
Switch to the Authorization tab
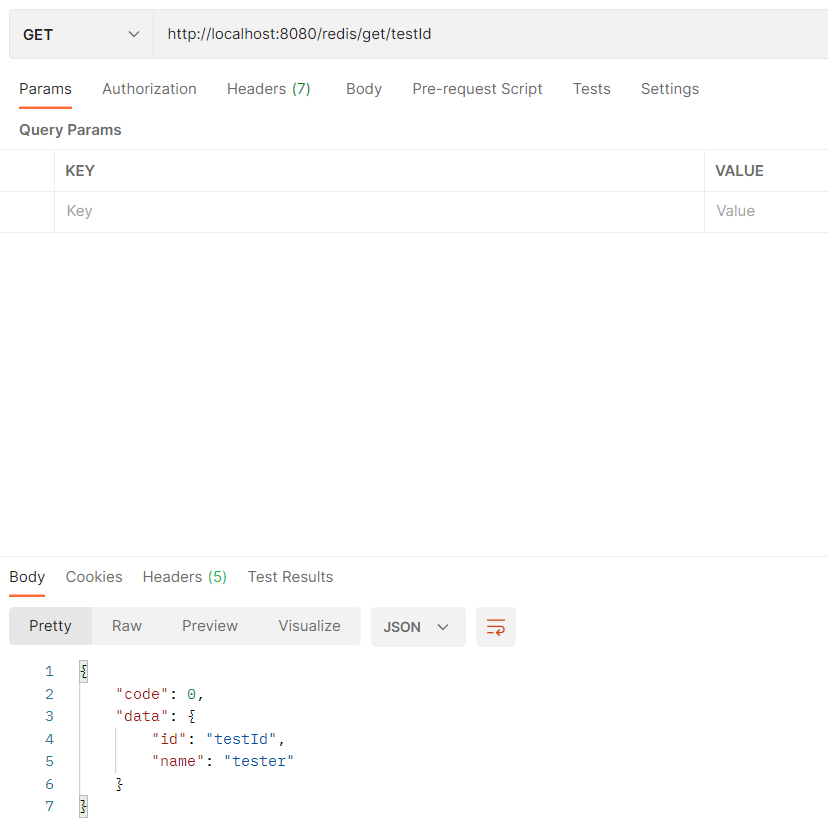coord(149,89)
